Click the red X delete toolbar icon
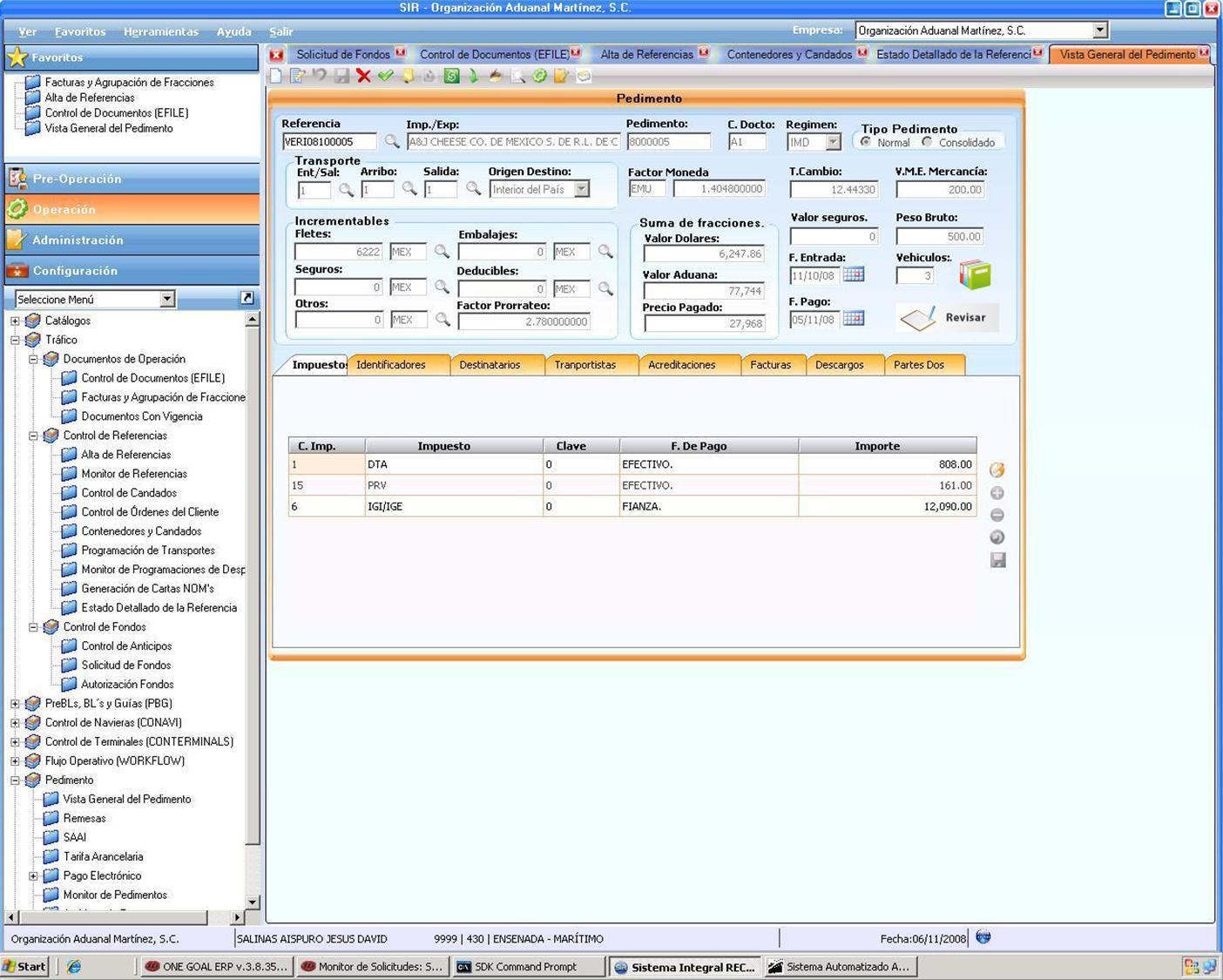The height and width of the screenshot is (980, 1223). pyautogui.click(x=363, y=76)
